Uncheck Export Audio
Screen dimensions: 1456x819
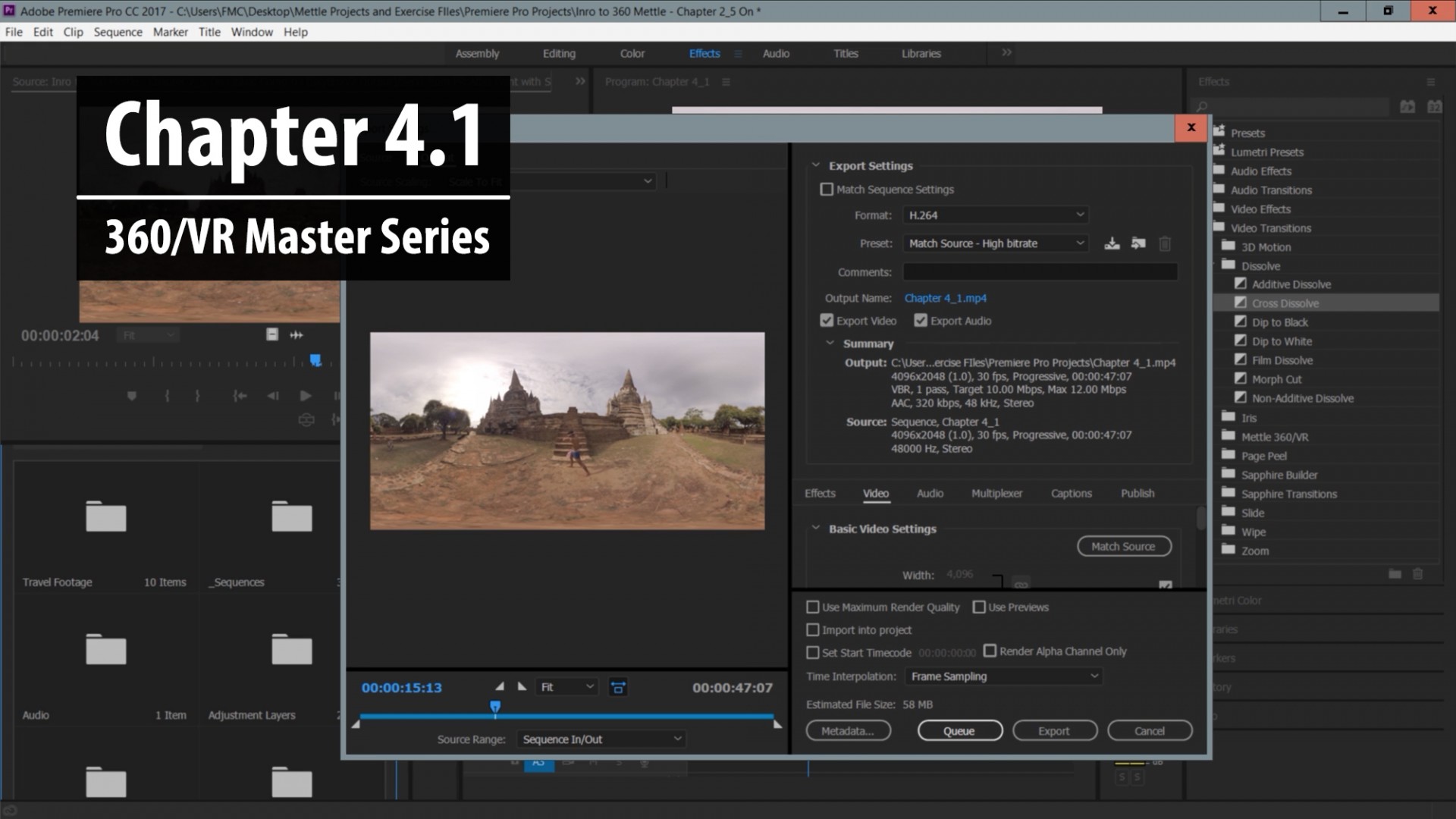click(920, 320)
